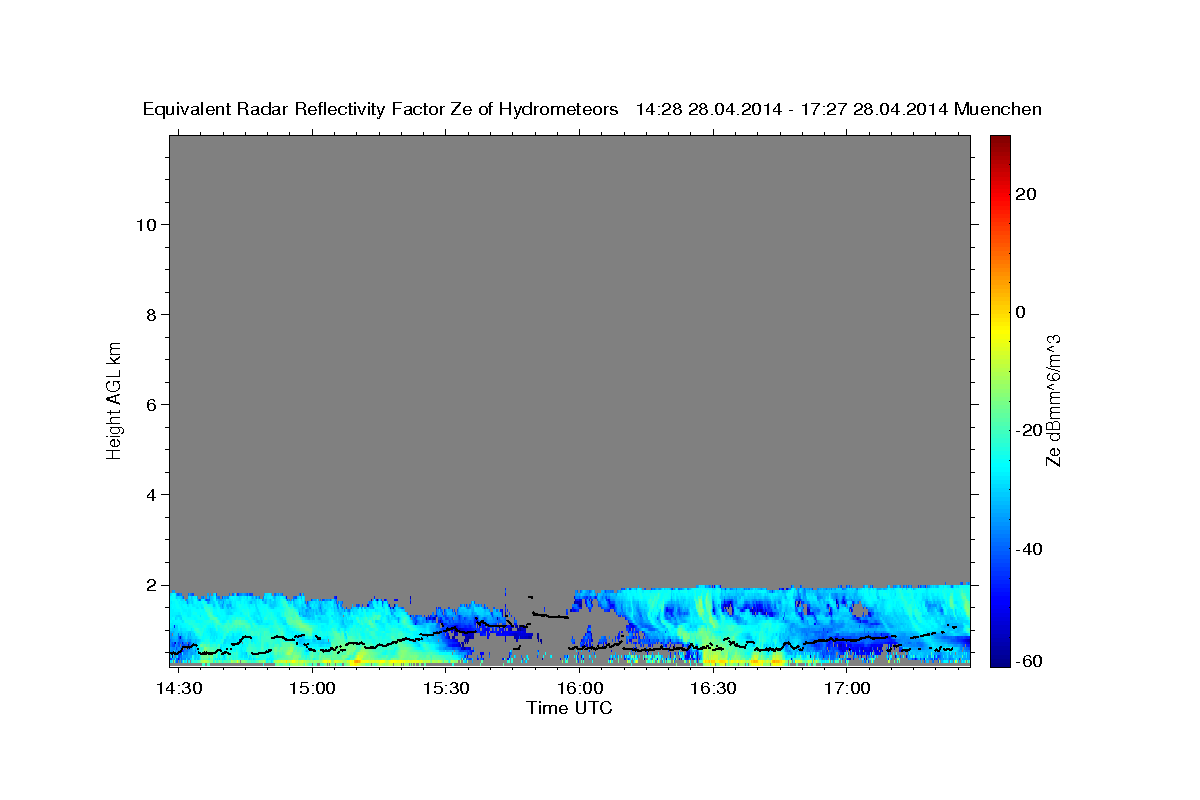Click the date range text '14:28 28.04.2014 - 17:27 28.04.2014 Muenchen'
The height and width of the screenshot is (800, 1200).
(x=839, y=110)
